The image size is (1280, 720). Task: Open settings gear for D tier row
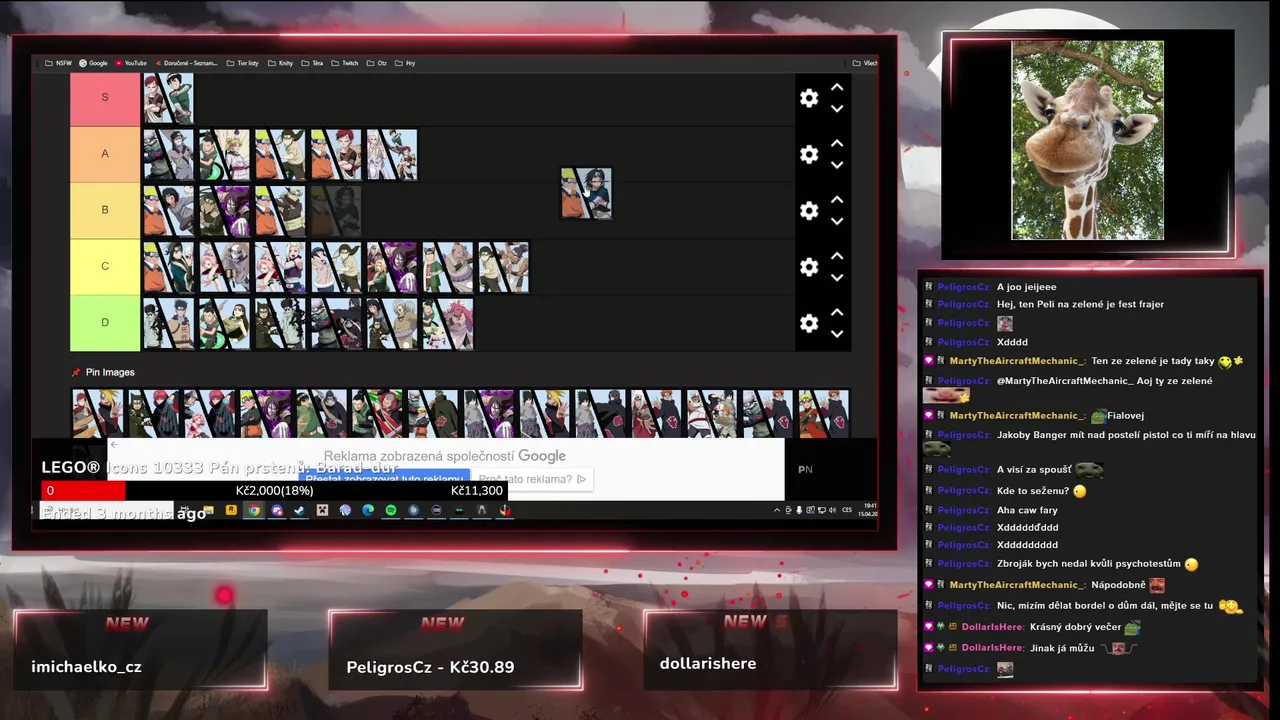tap(809, 323)
